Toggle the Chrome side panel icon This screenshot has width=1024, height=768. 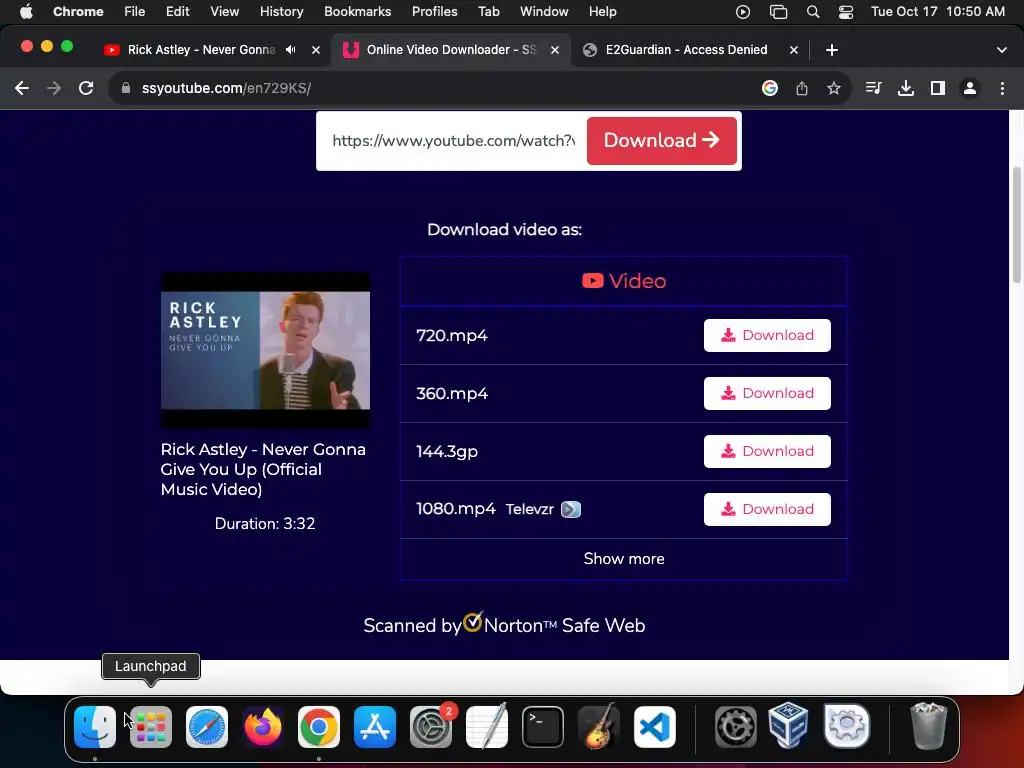[938, 88]
